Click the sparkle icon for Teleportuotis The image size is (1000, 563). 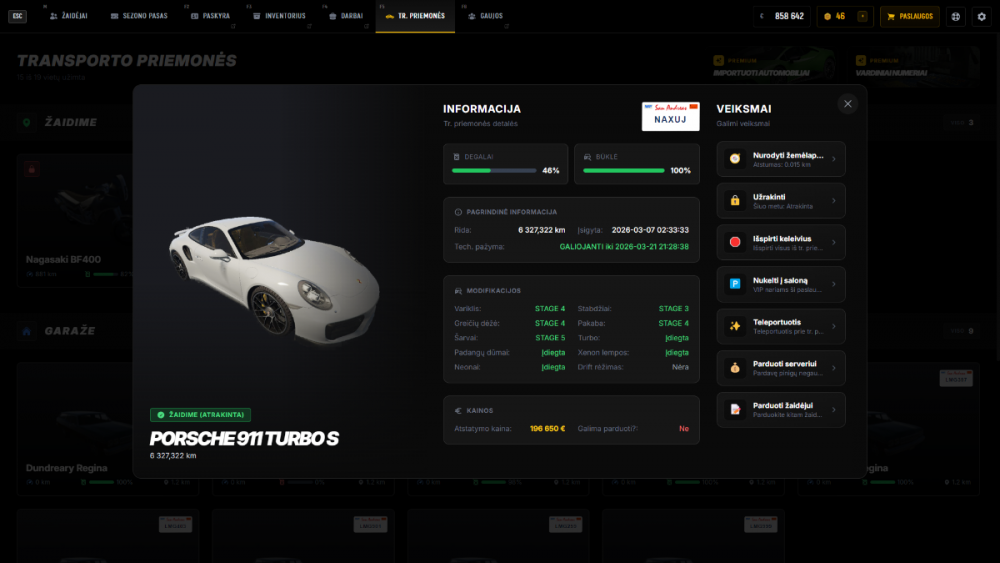click(x=735, y=326)
